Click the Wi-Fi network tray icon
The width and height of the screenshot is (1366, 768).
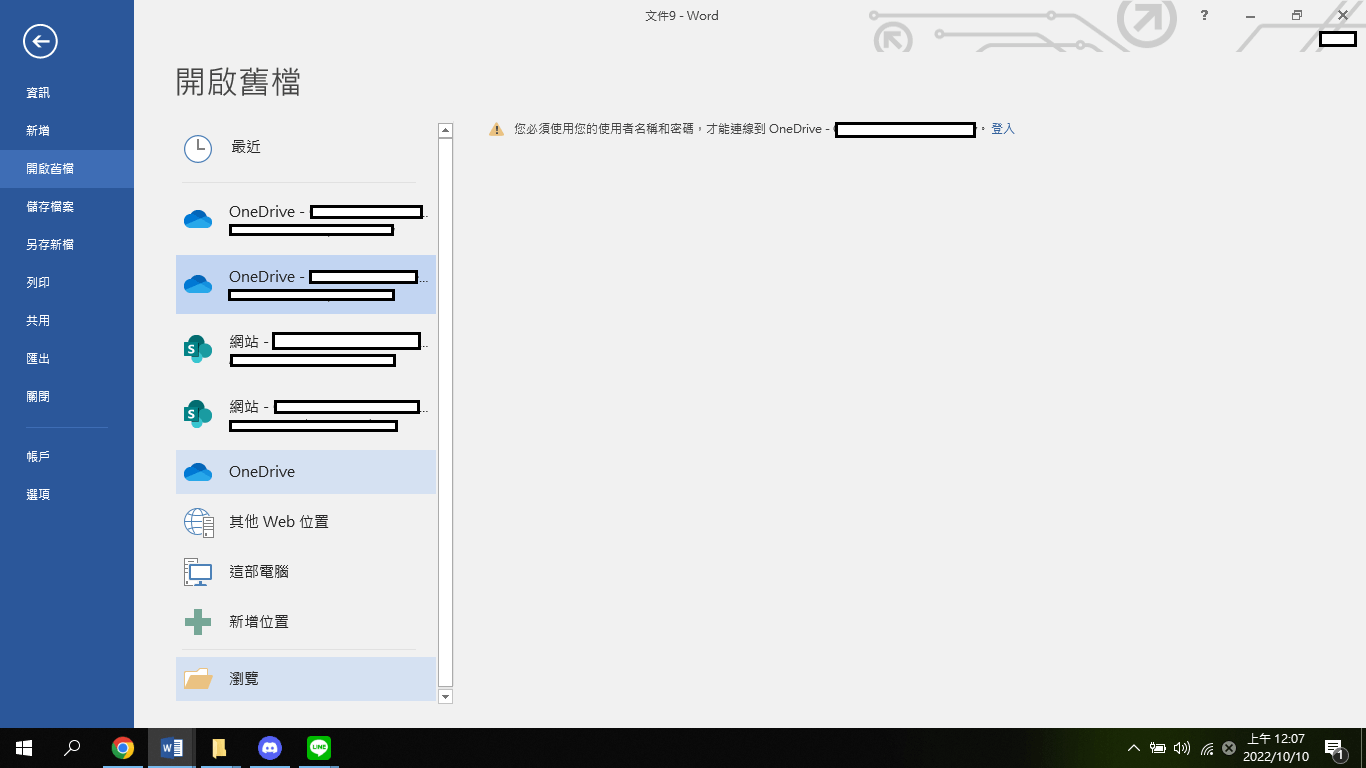(x=1207, y=748)
